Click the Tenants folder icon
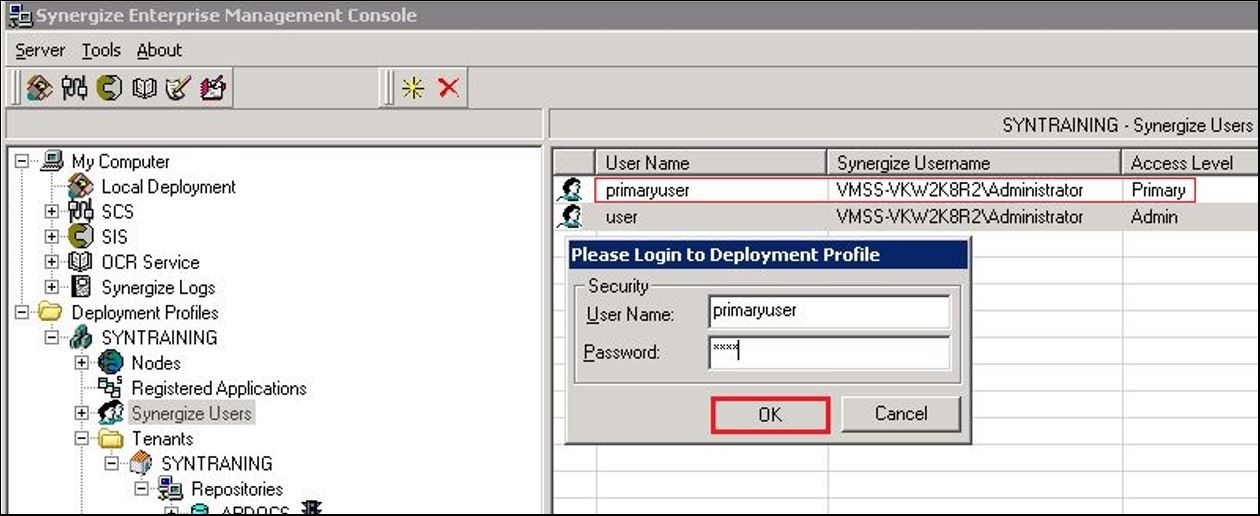 [x=111, y=438]
